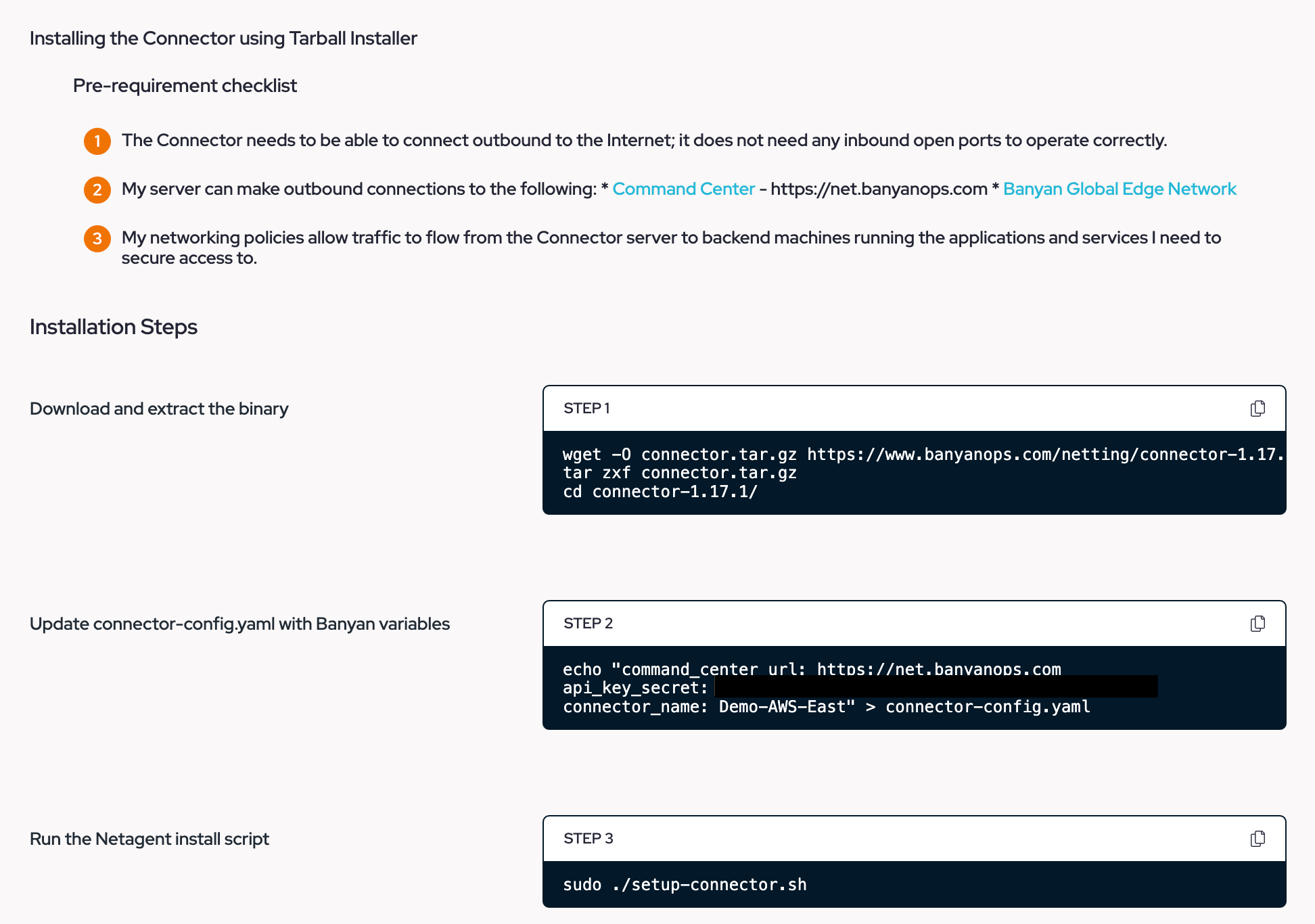Click the Installation Steps heading
This screenshot has height=924, width=1315.
tap(114, 327)
